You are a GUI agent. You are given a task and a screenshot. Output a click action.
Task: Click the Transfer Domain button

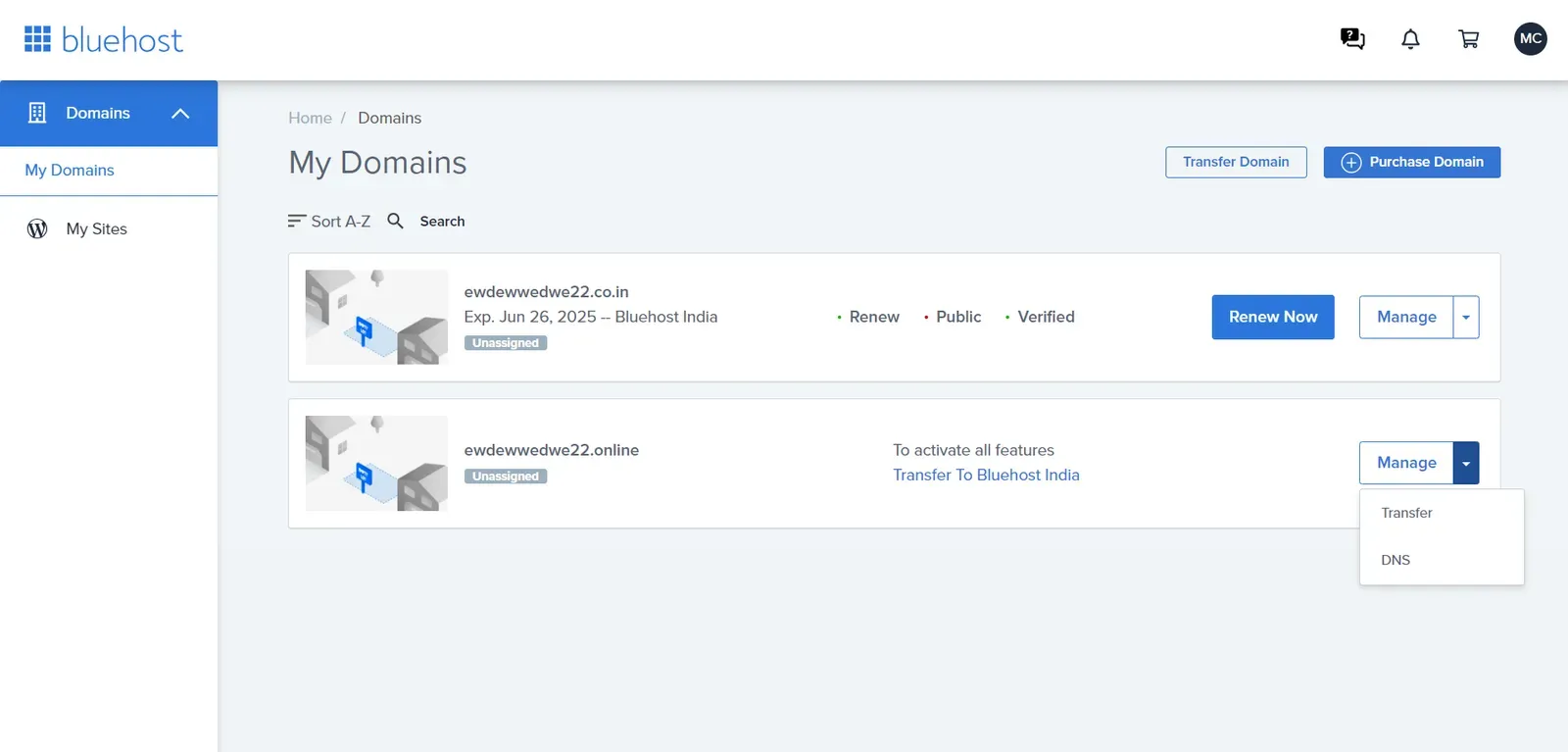point(1236,163)
